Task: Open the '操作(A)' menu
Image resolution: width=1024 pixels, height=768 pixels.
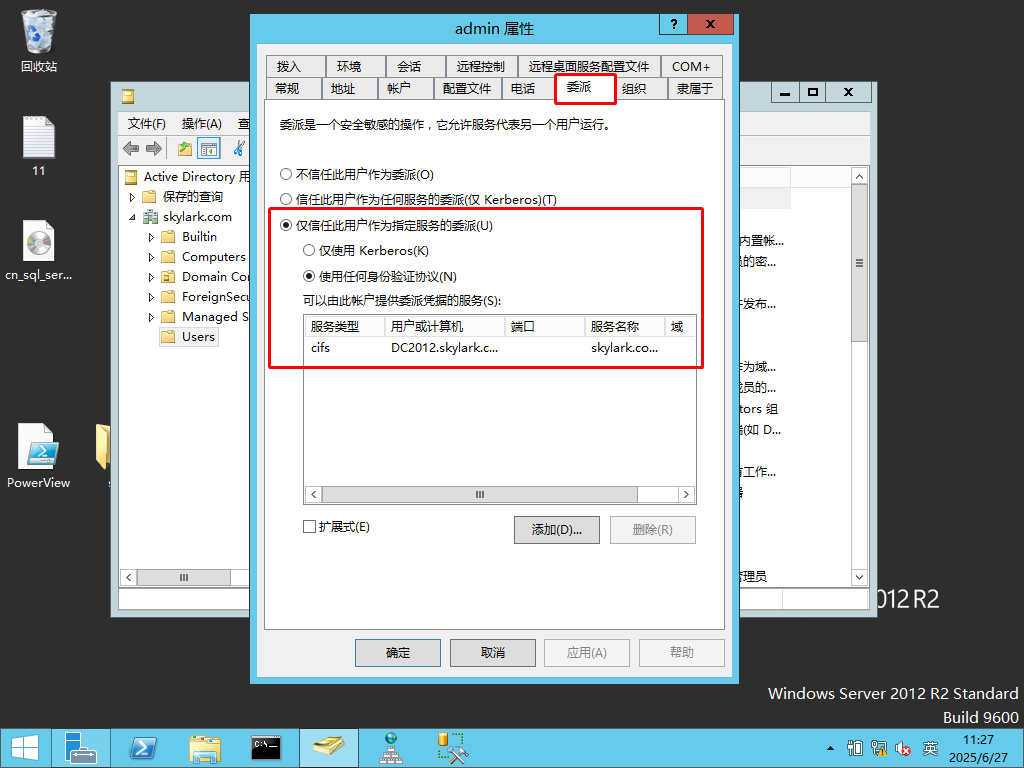Action: click(201, 123)
